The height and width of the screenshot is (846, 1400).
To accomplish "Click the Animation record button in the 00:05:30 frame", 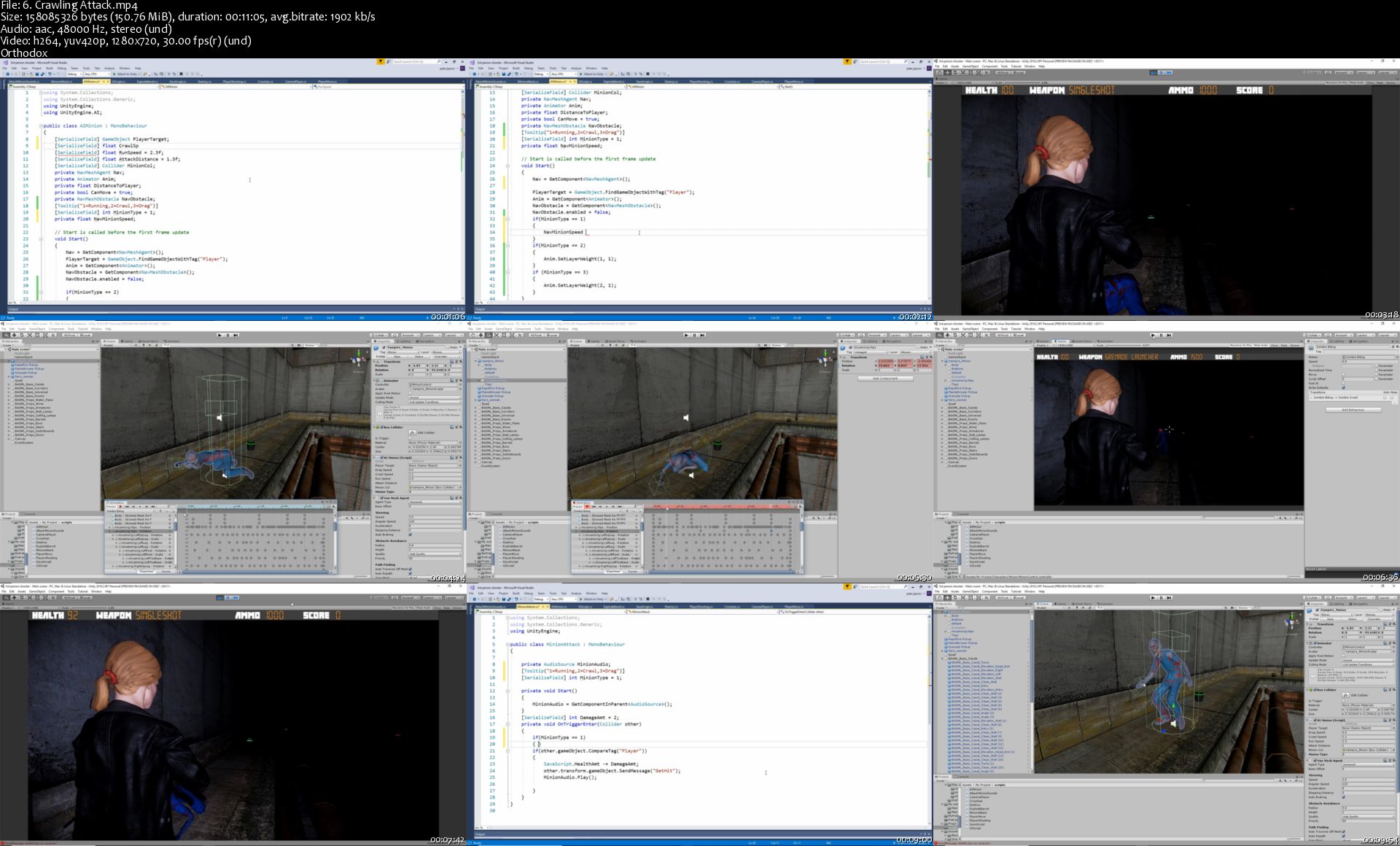I will pos(587,507).
